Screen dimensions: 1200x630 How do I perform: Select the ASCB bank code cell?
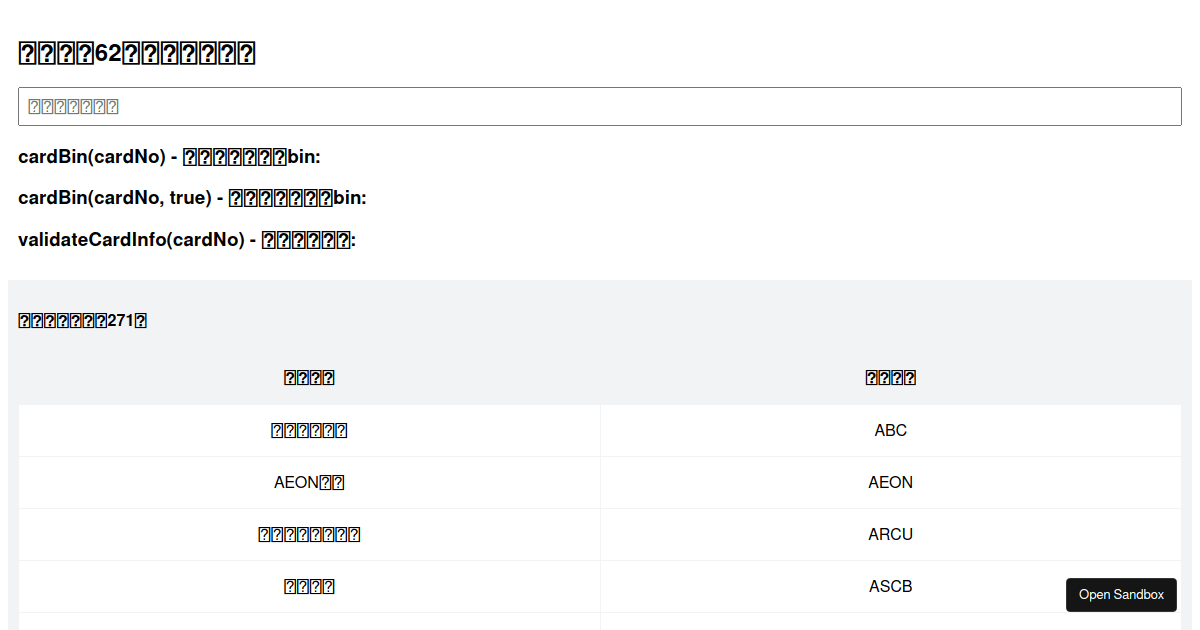[x=891, y=587]
